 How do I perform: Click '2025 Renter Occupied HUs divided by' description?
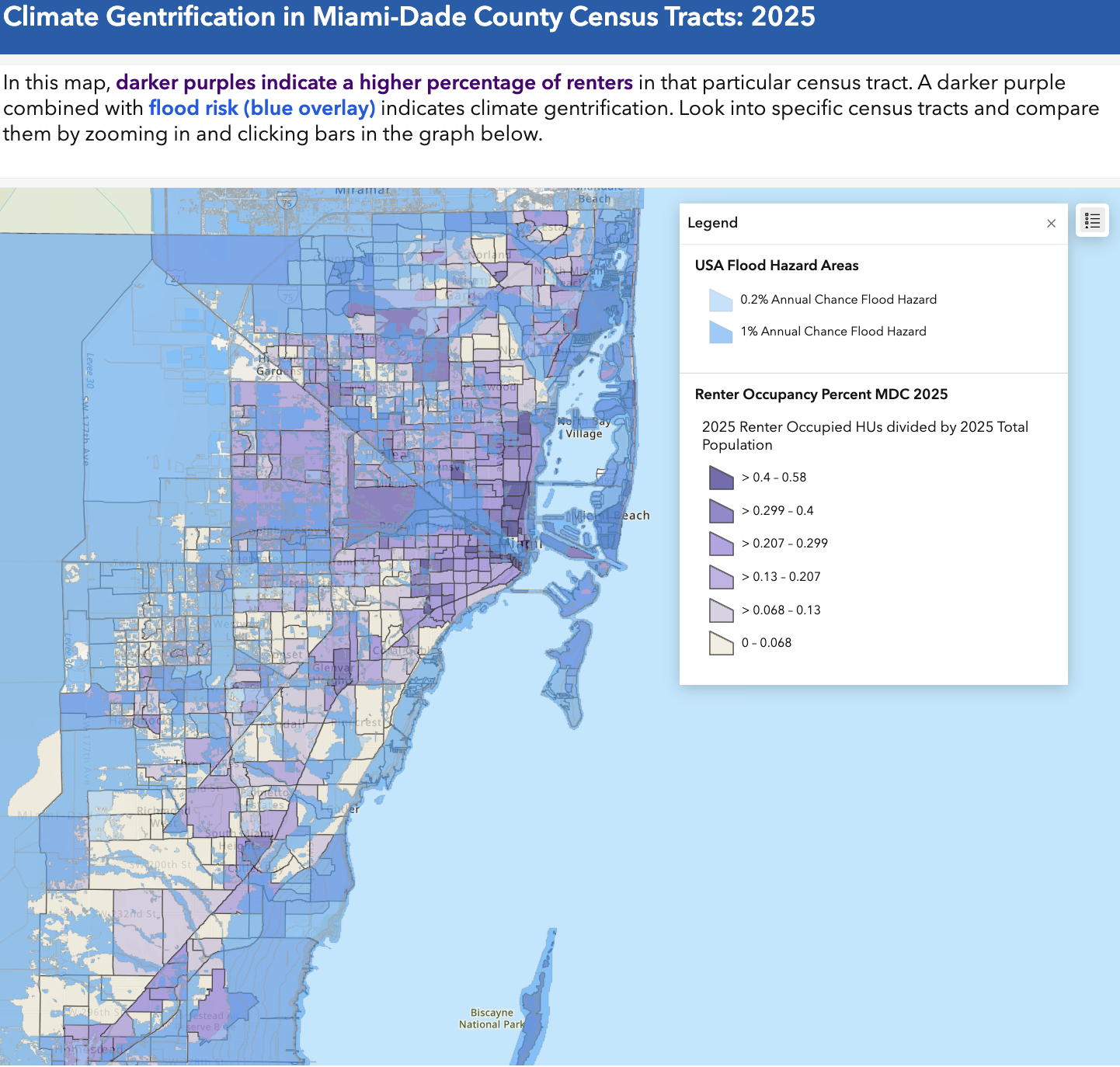865,436
